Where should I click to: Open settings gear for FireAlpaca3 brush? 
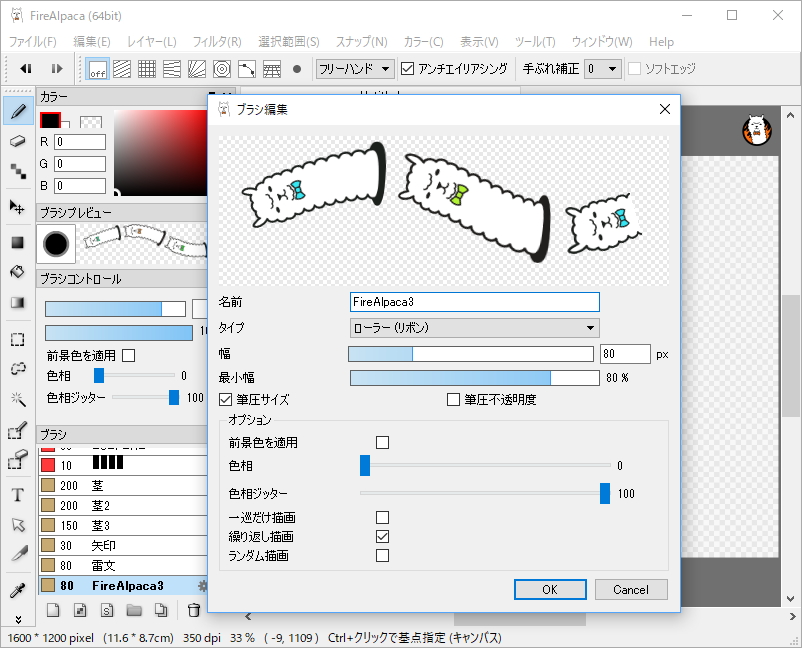coord(203,586)
